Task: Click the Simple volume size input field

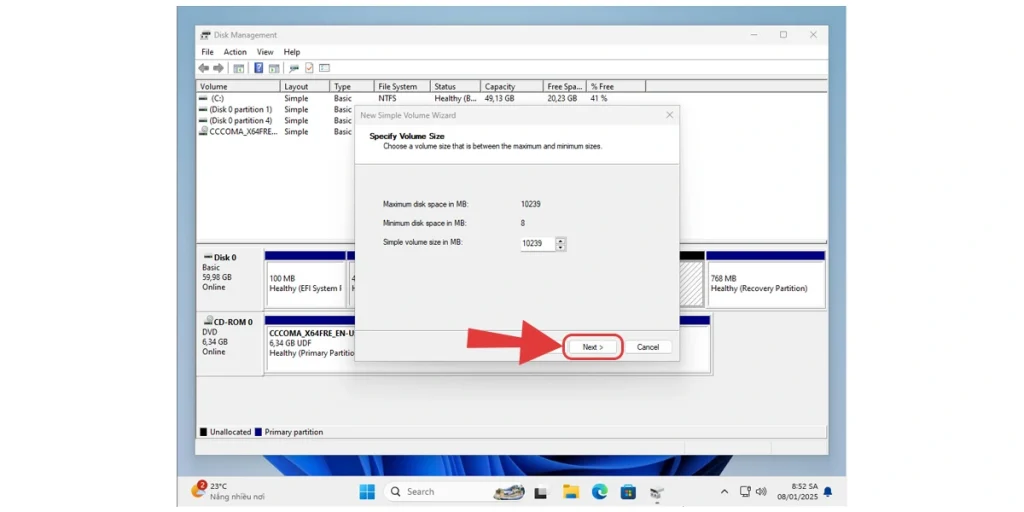Action: click(x=537, y=243)
